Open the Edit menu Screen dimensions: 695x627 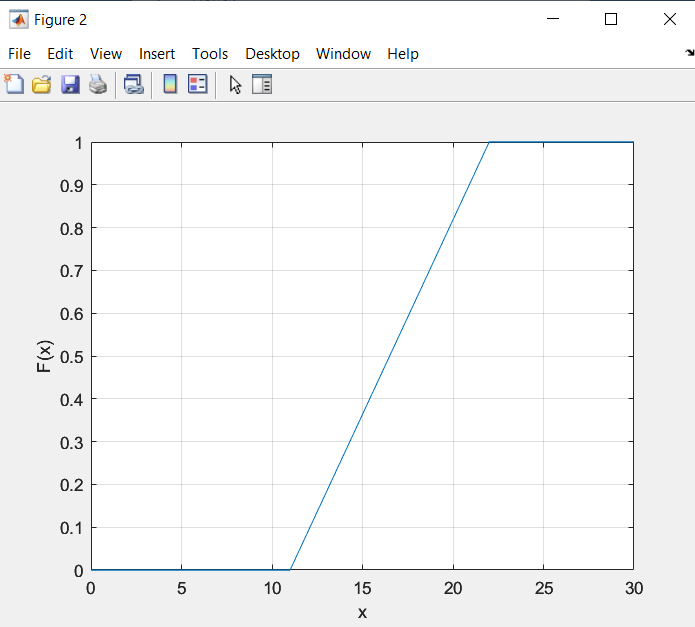(x=60, y=54)
